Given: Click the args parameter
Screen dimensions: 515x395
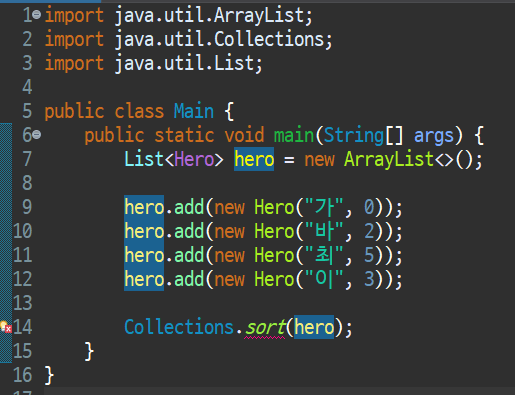Looking at the screenshot, I should click(x=434, y=136).
